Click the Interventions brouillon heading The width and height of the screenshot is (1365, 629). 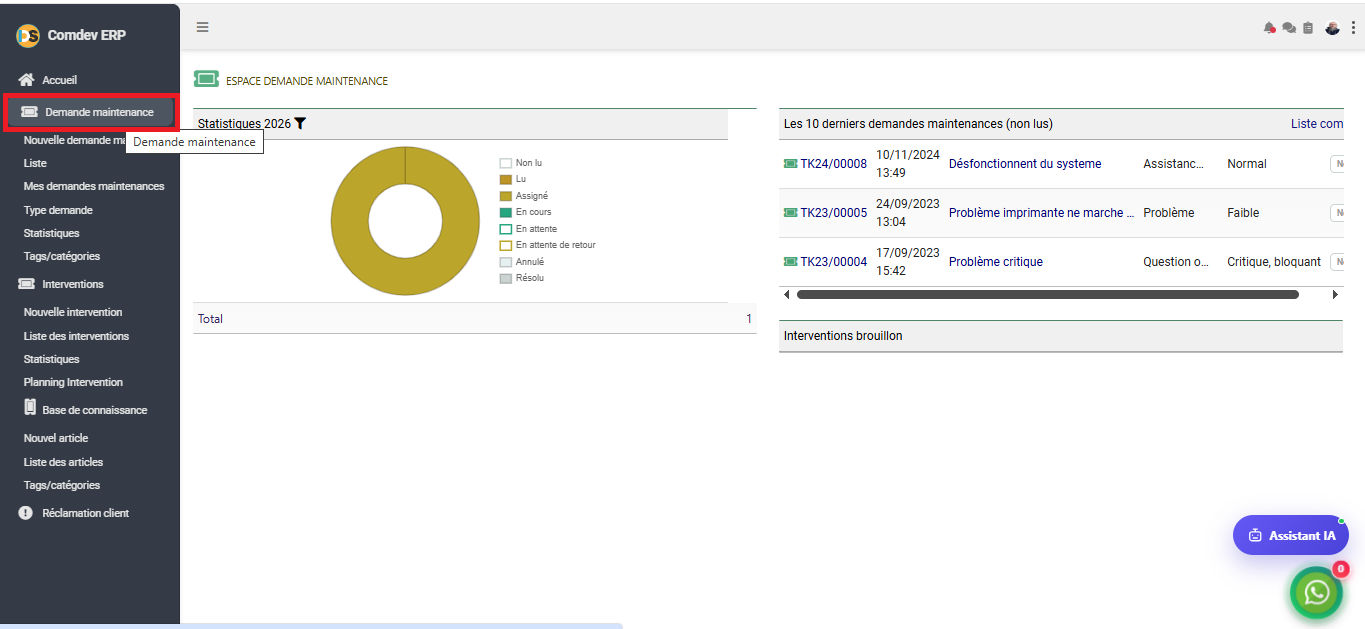point(843,336)
